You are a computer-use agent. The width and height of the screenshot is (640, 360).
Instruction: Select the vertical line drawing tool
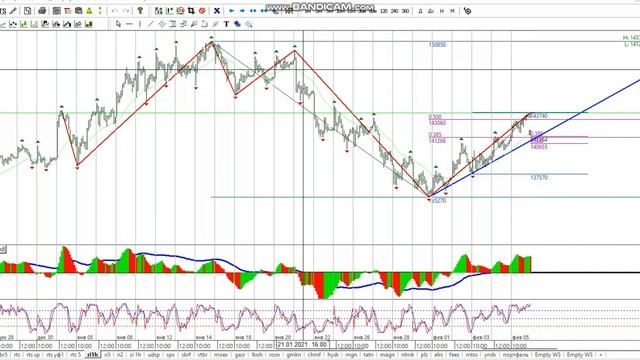(x=140, y=24)
